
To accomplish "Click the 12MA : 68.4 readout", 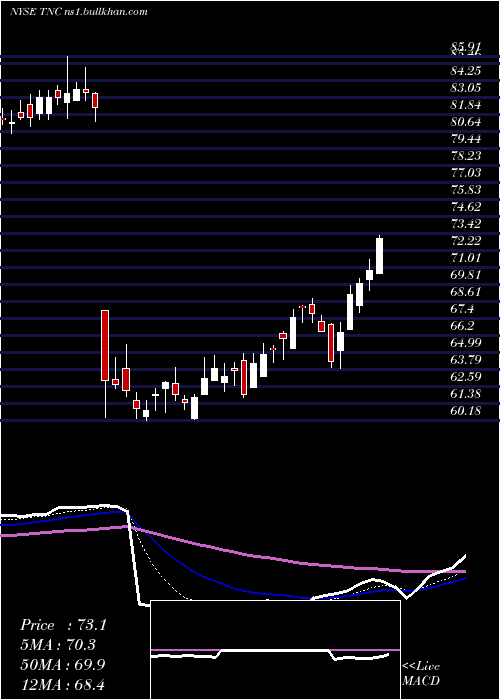I will pos(62,684).
